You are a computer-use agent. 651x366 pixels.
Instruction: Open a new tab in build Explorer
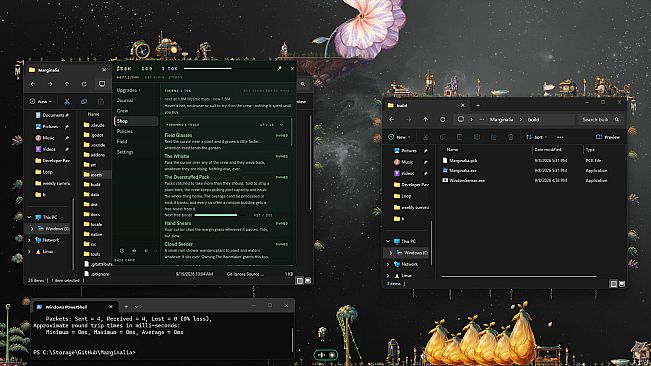[x=478, y=105]
